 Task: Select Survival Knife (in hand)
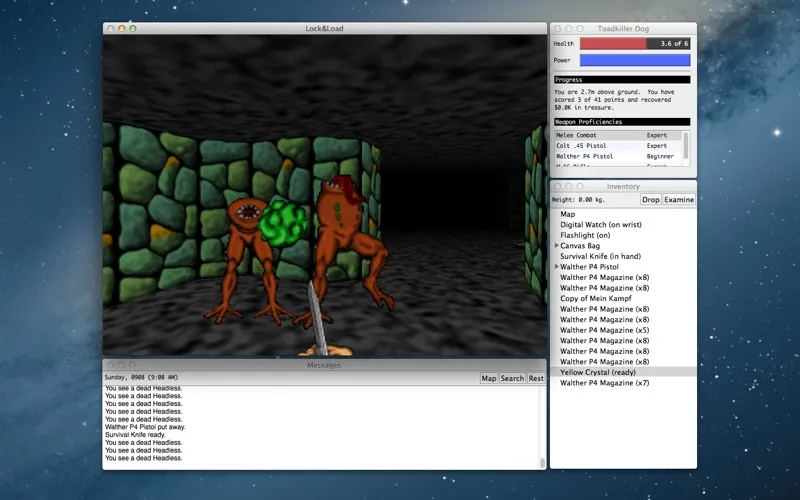coord(600,257)
